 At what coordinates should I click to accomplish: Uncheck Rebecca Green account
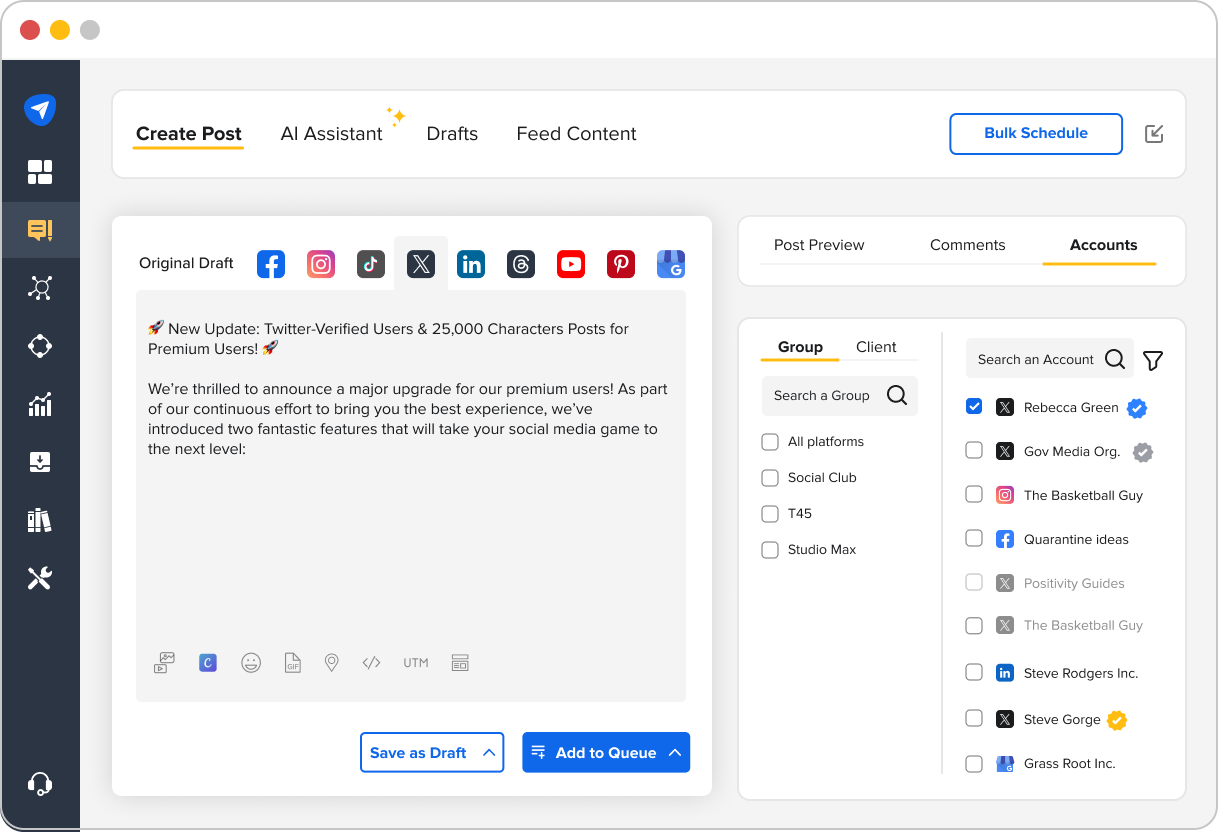(x=974, y=406)
